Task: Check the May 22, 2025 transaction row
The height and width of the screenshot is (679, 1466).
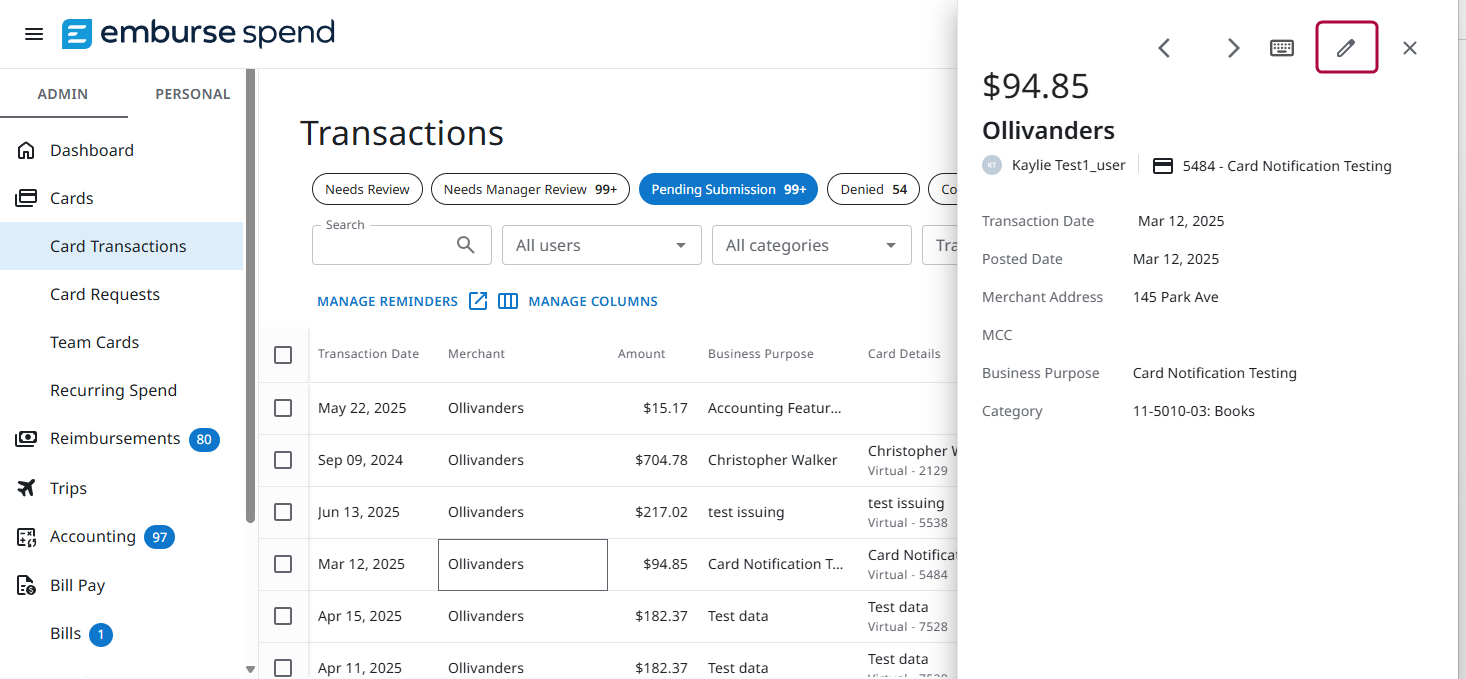Action: [283, 408]
